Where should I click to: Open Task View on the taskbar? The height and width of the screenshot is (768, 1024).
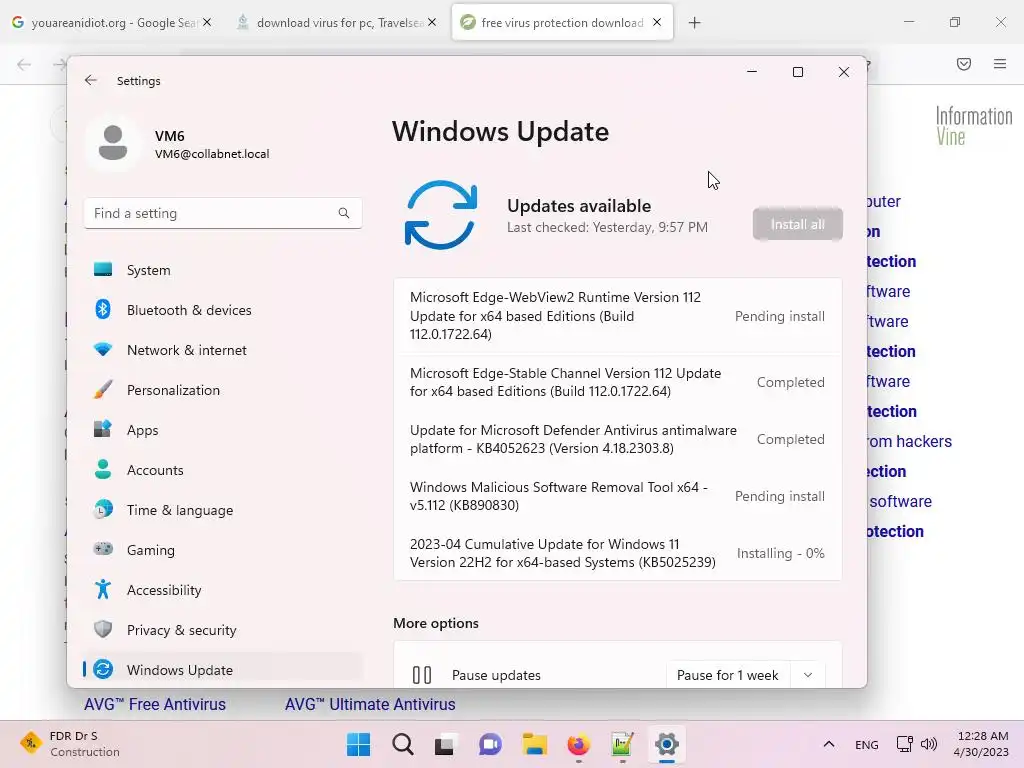point(445,744)
